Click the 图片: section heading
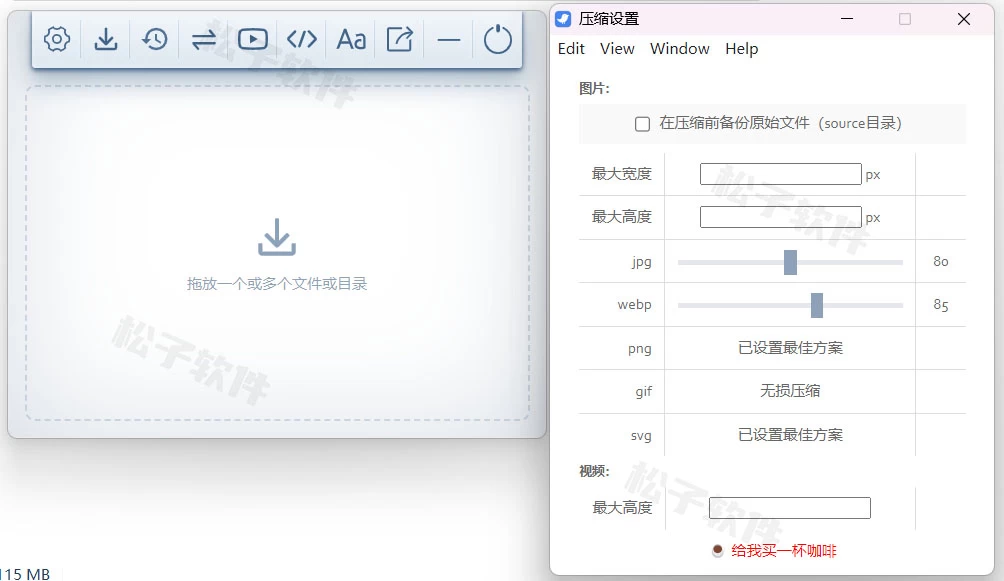The height and width of the screenshot is (581, 1004). (x=594, y=88)
